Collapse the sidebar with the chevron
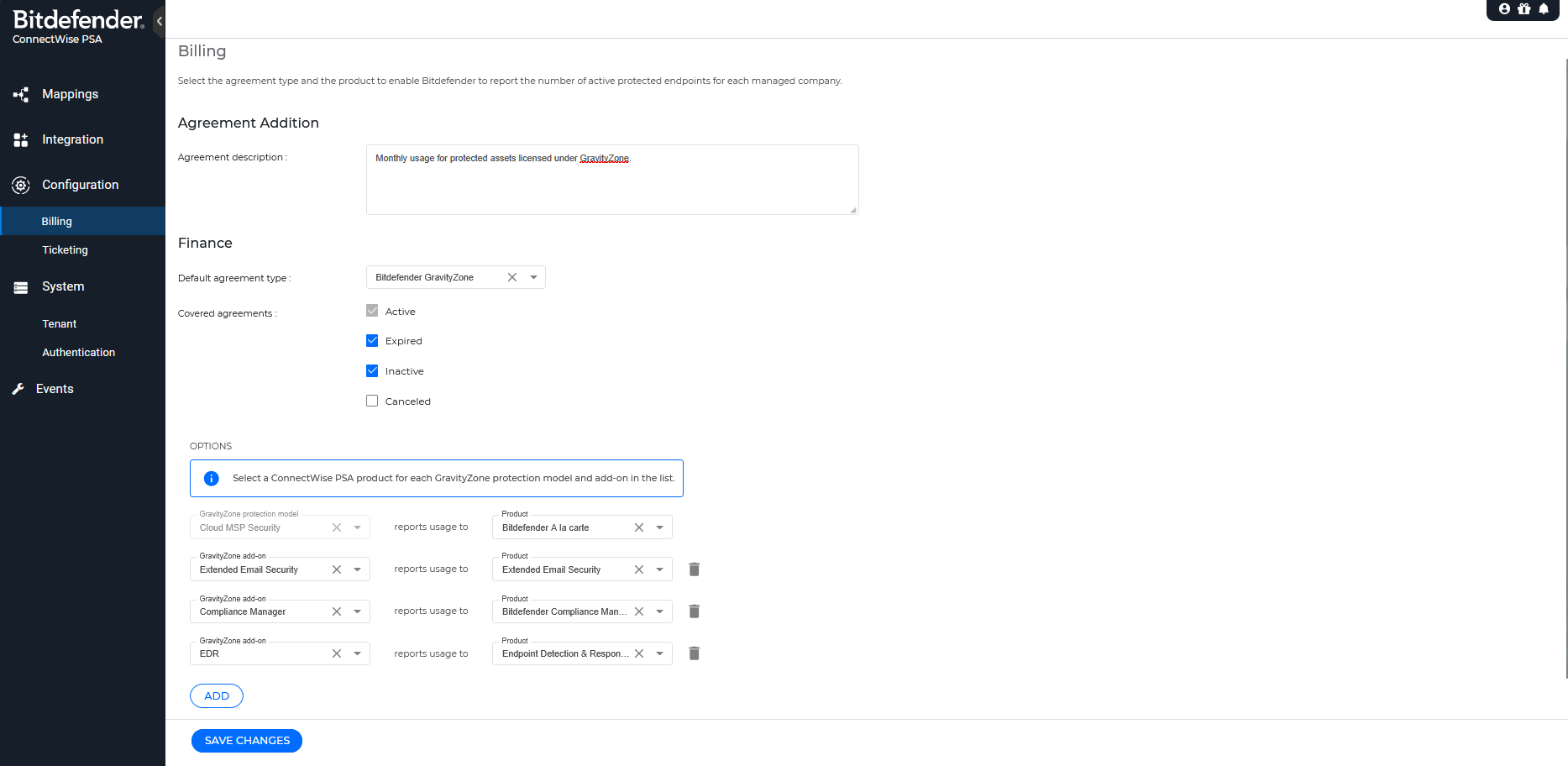1568x766 pixels. pos(160,21)
